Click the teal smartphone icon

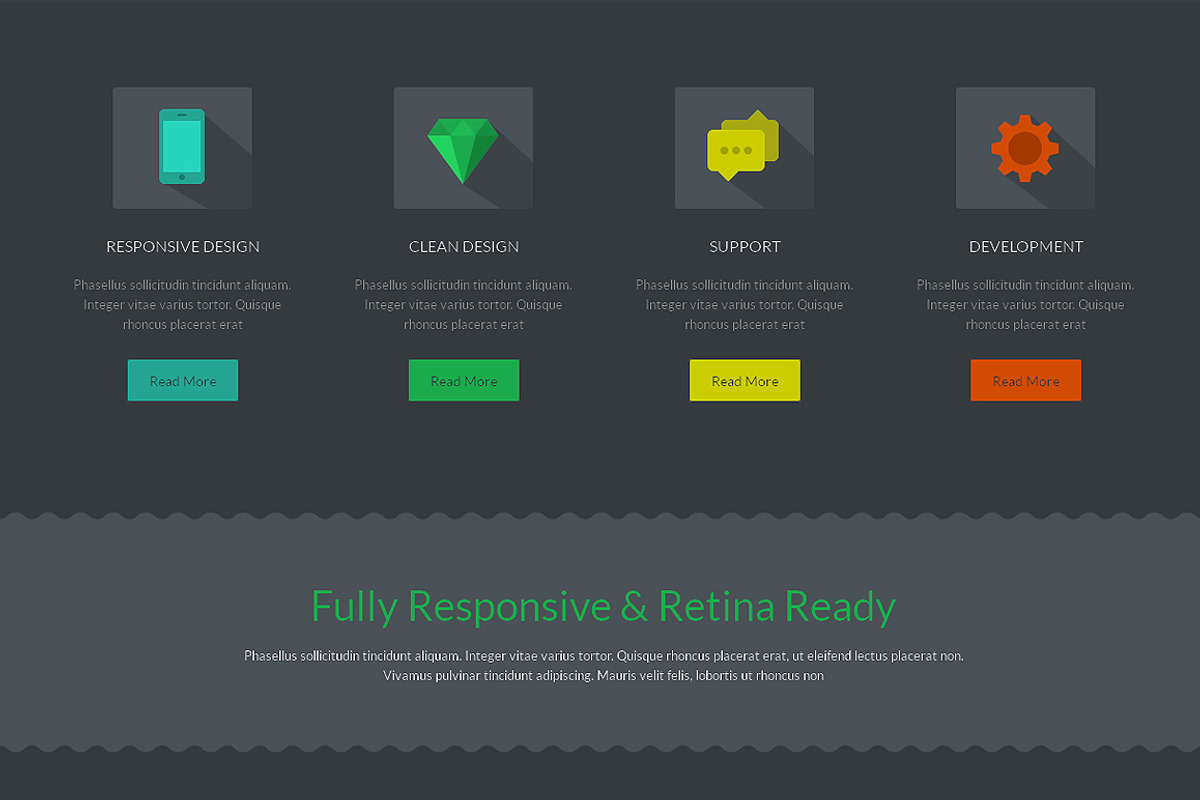click(x=182, y=147)
